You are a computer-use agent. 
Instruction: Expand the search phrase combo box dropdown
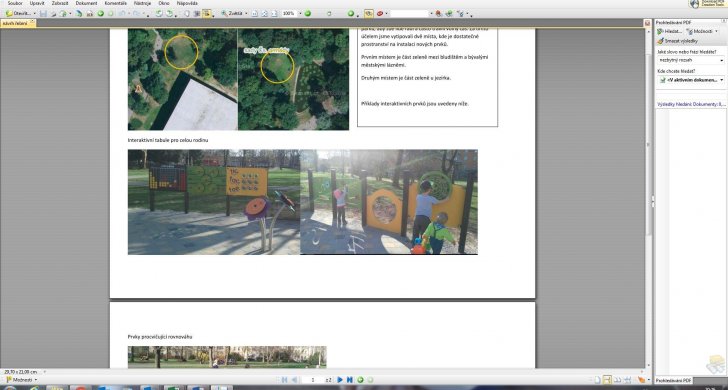[x=722, y=60]
